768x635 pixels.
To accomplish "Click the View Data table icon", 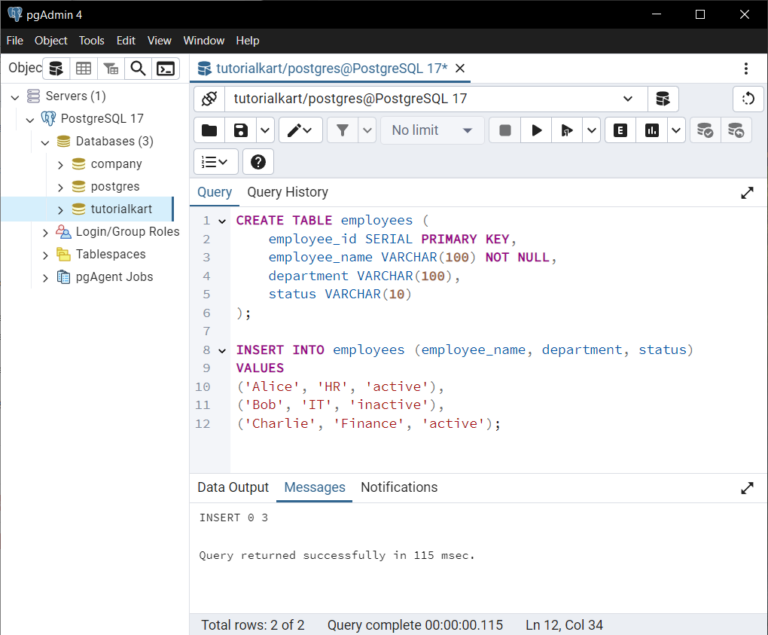I will coord(83,69).
